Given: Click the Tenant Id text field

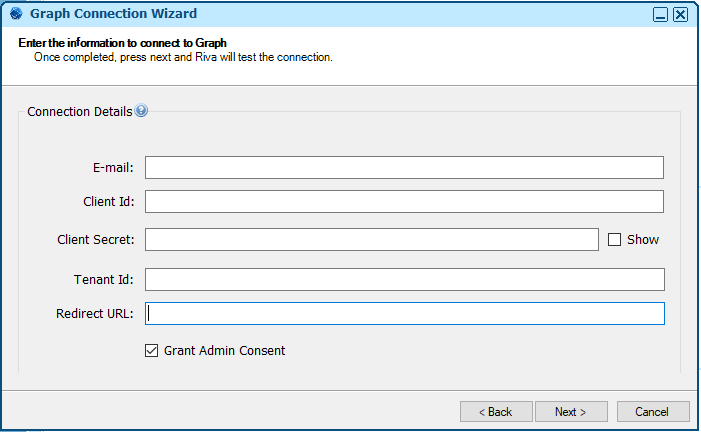Looking at the screenshot, I should pos(404,279).
